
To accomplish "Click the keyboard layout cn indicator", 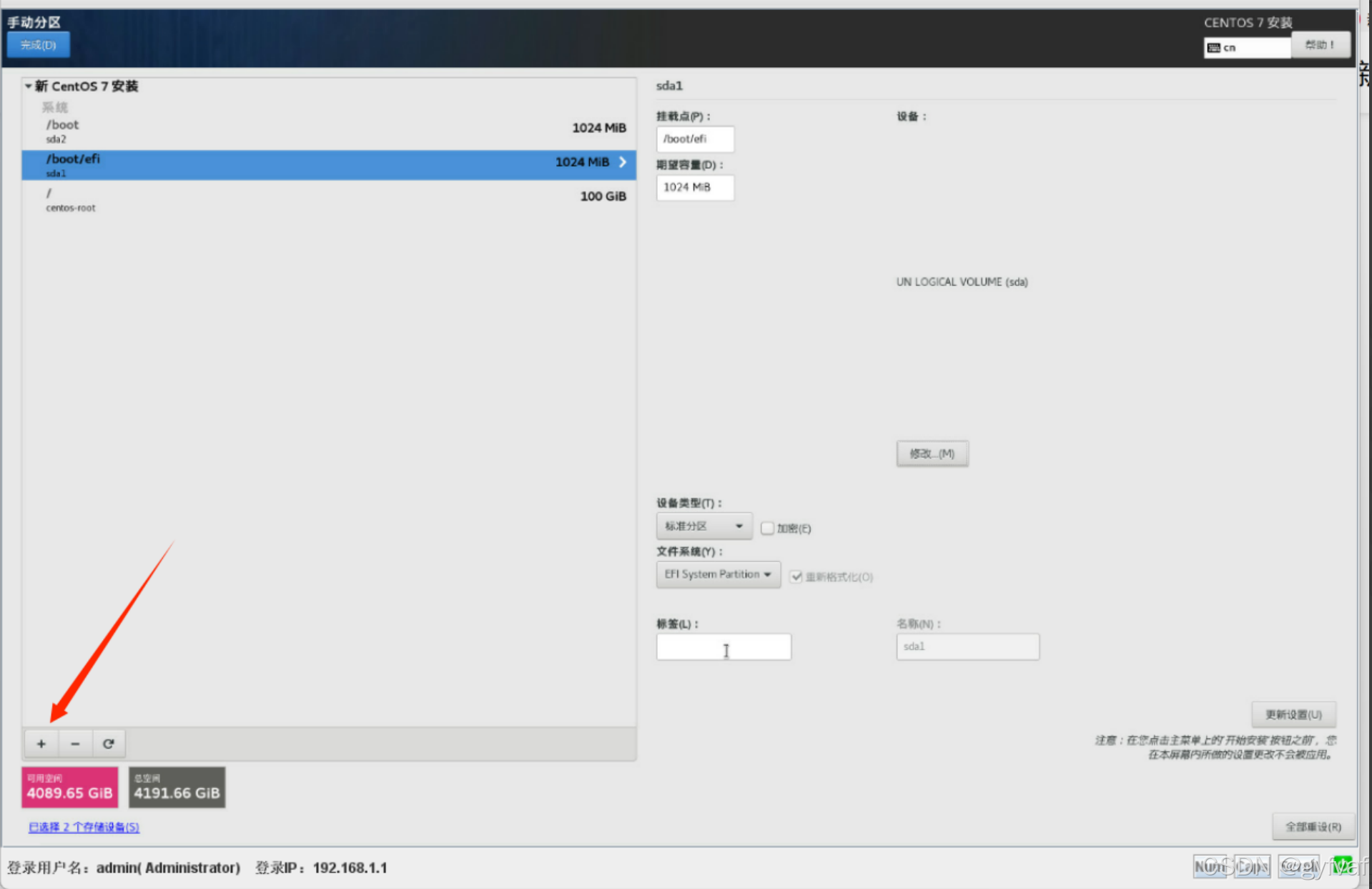I will pos(1246,47).
